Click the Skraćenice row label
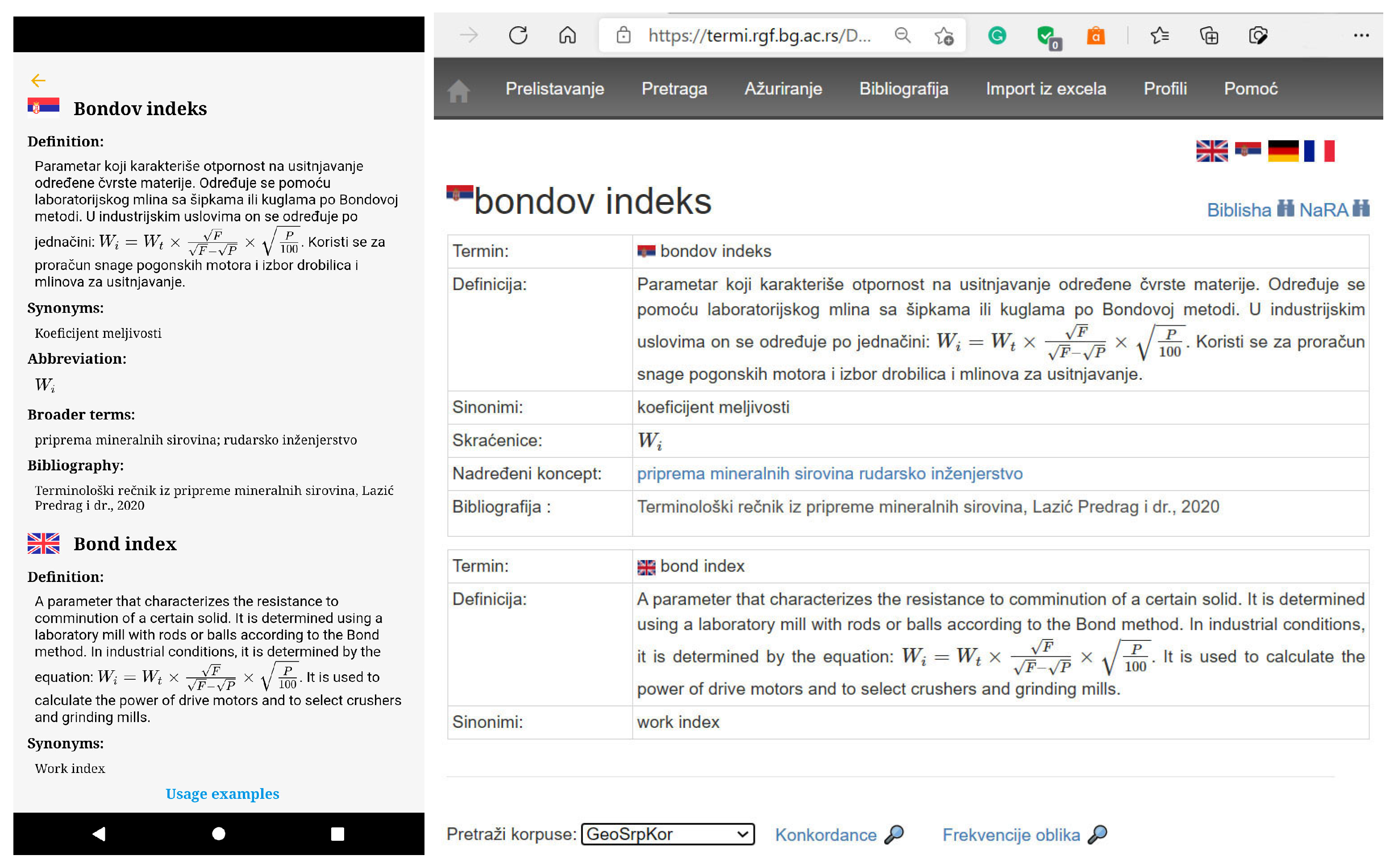 point(497,440)
